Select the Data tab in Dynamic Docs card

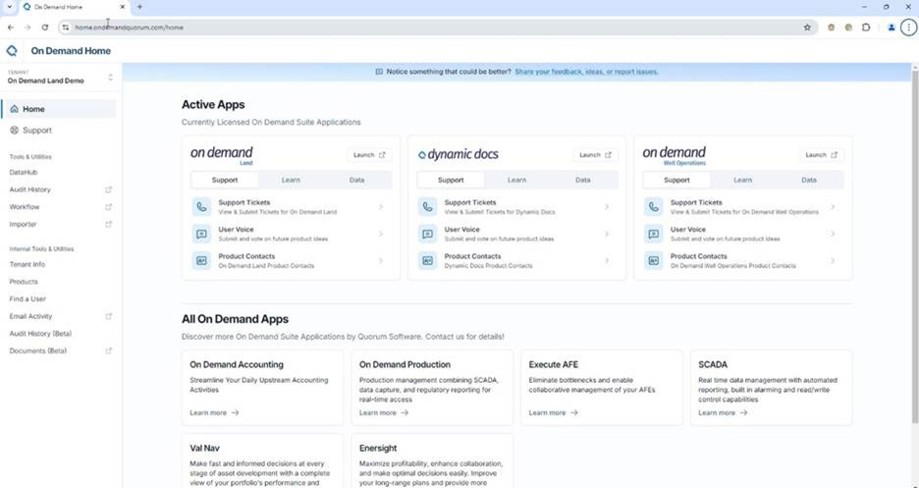tap(582, 180)
